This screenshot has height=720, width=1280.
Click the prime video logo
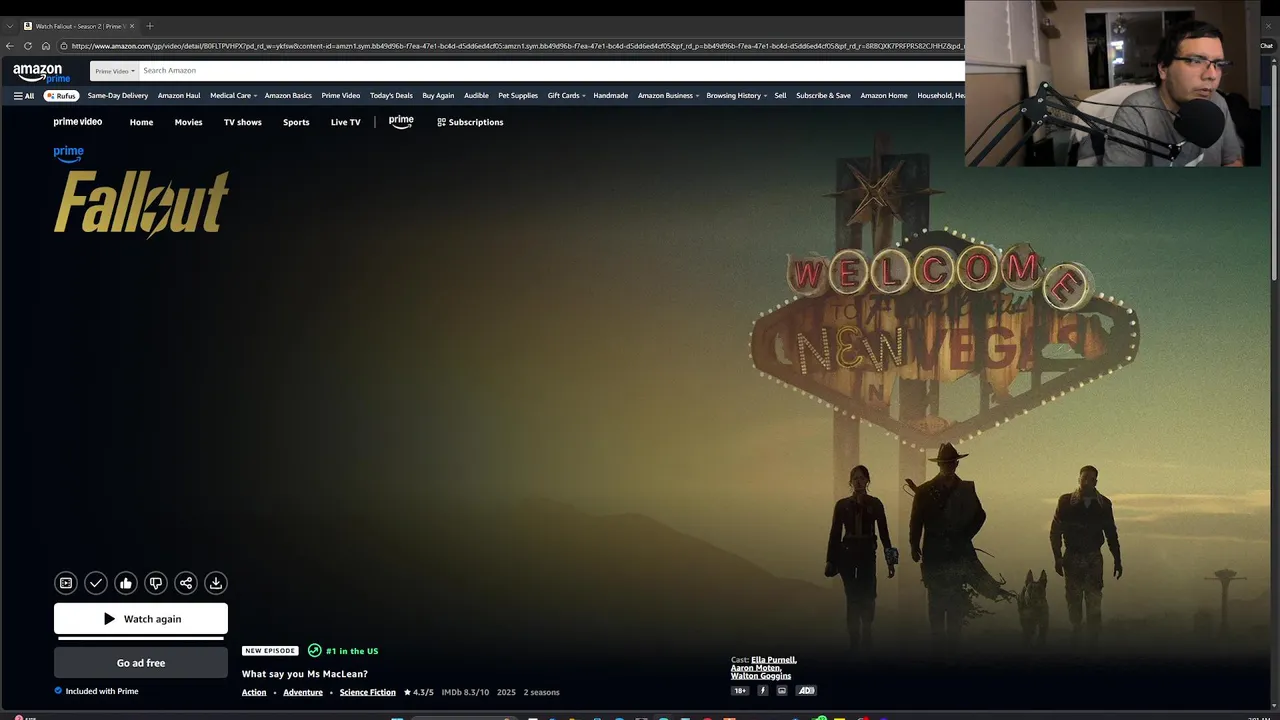tap(78, 122)
